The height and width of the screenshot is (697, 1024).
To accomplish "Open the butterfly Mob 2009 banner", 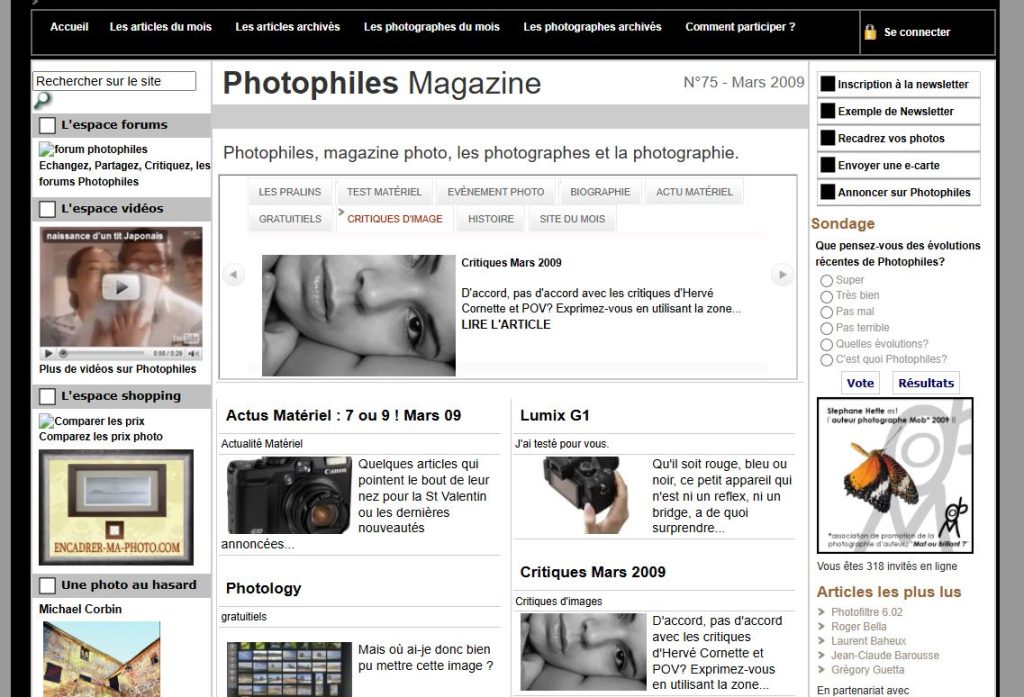I will 895,476.
